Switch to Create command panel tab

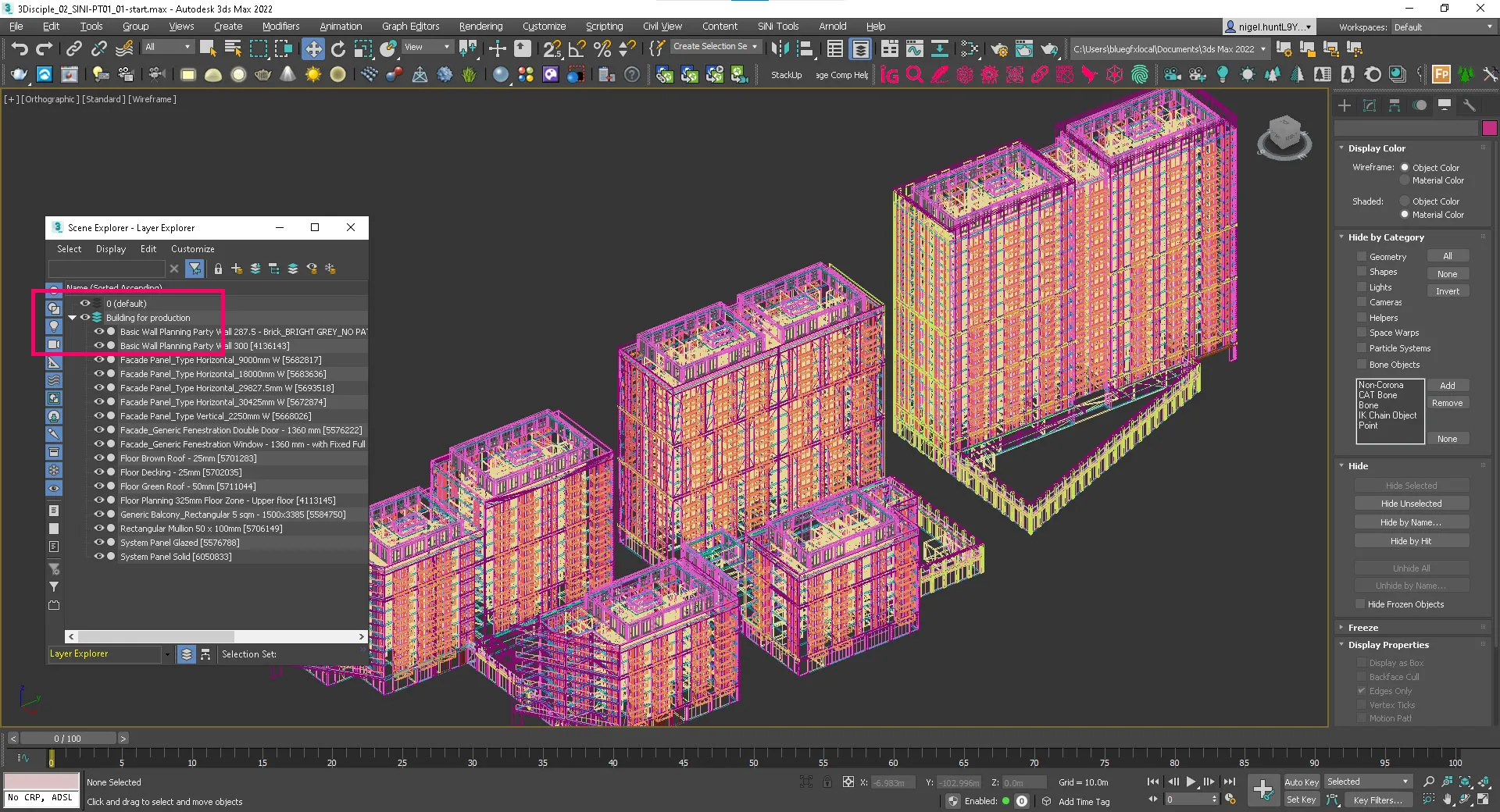click(1345, 105)
